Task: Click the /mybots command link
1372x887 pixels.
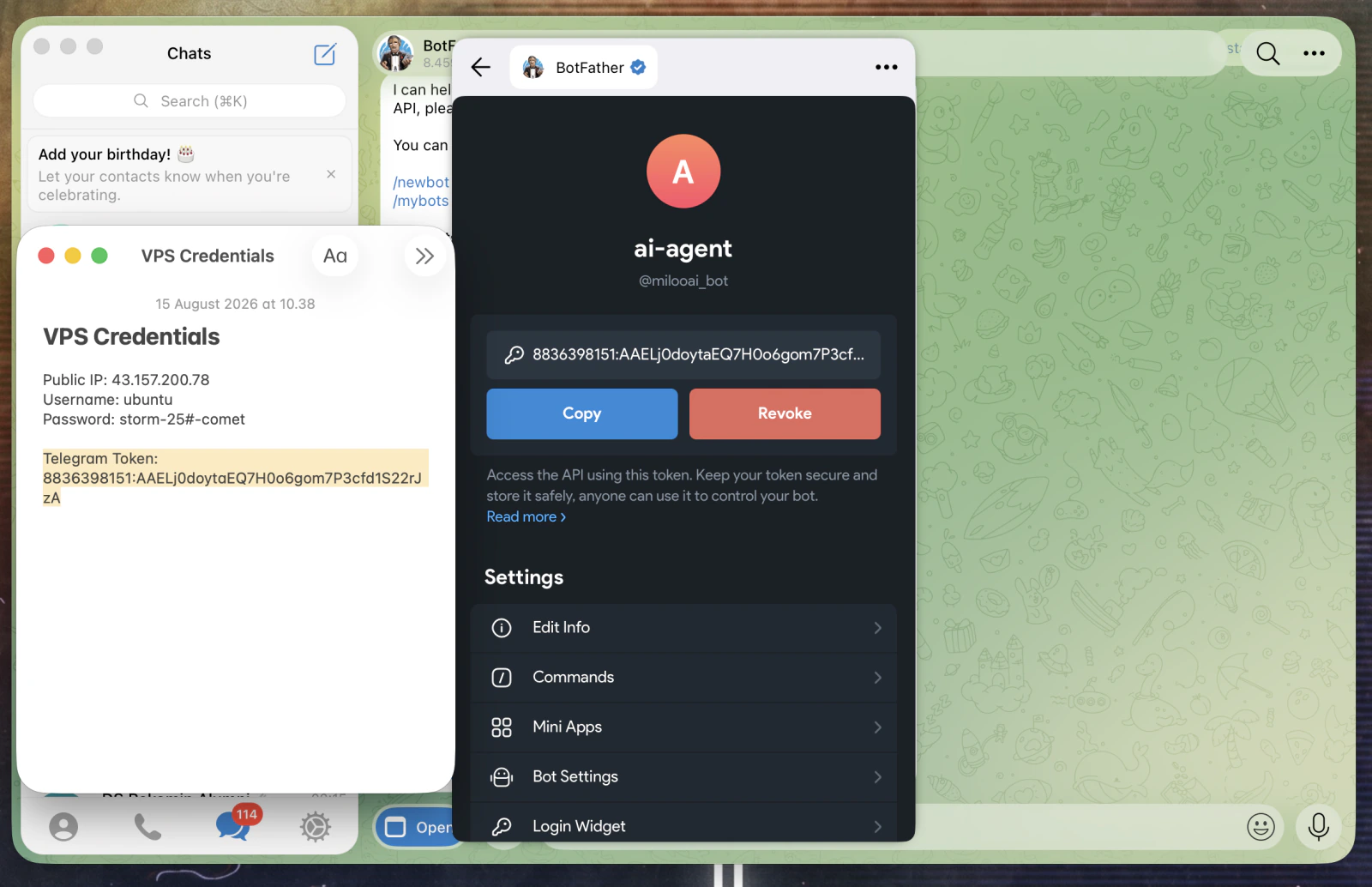Action: 421,201
